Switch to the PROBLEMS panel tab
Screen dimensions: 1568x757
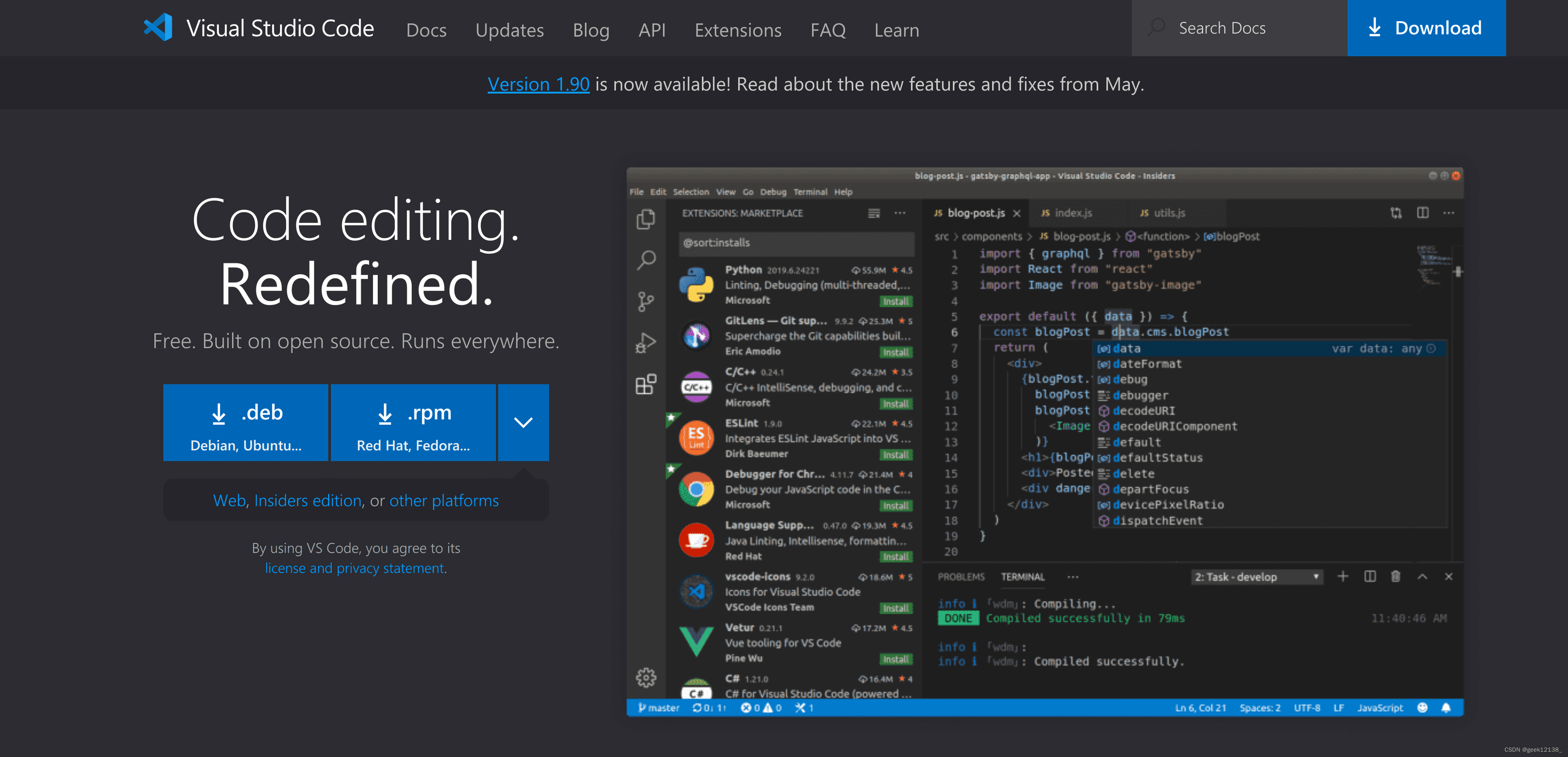pyautogui.click(x=960, y=577)
